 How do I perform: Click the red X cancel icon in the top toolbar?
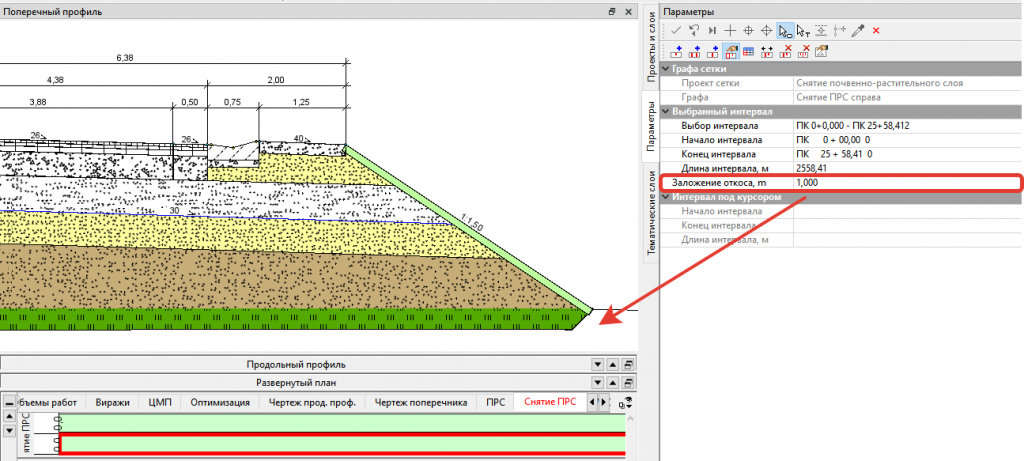coord(876,30)
